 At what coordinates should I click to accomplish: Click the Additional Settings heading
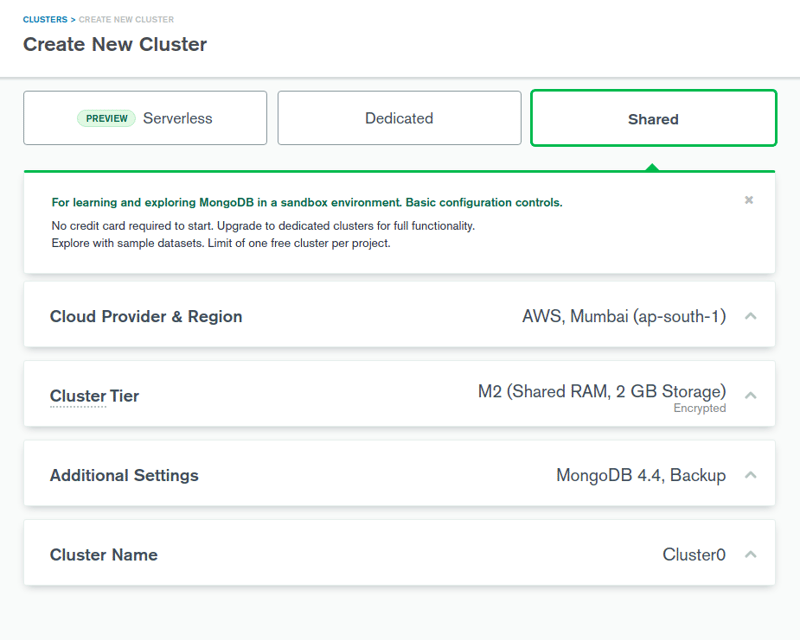124,475
